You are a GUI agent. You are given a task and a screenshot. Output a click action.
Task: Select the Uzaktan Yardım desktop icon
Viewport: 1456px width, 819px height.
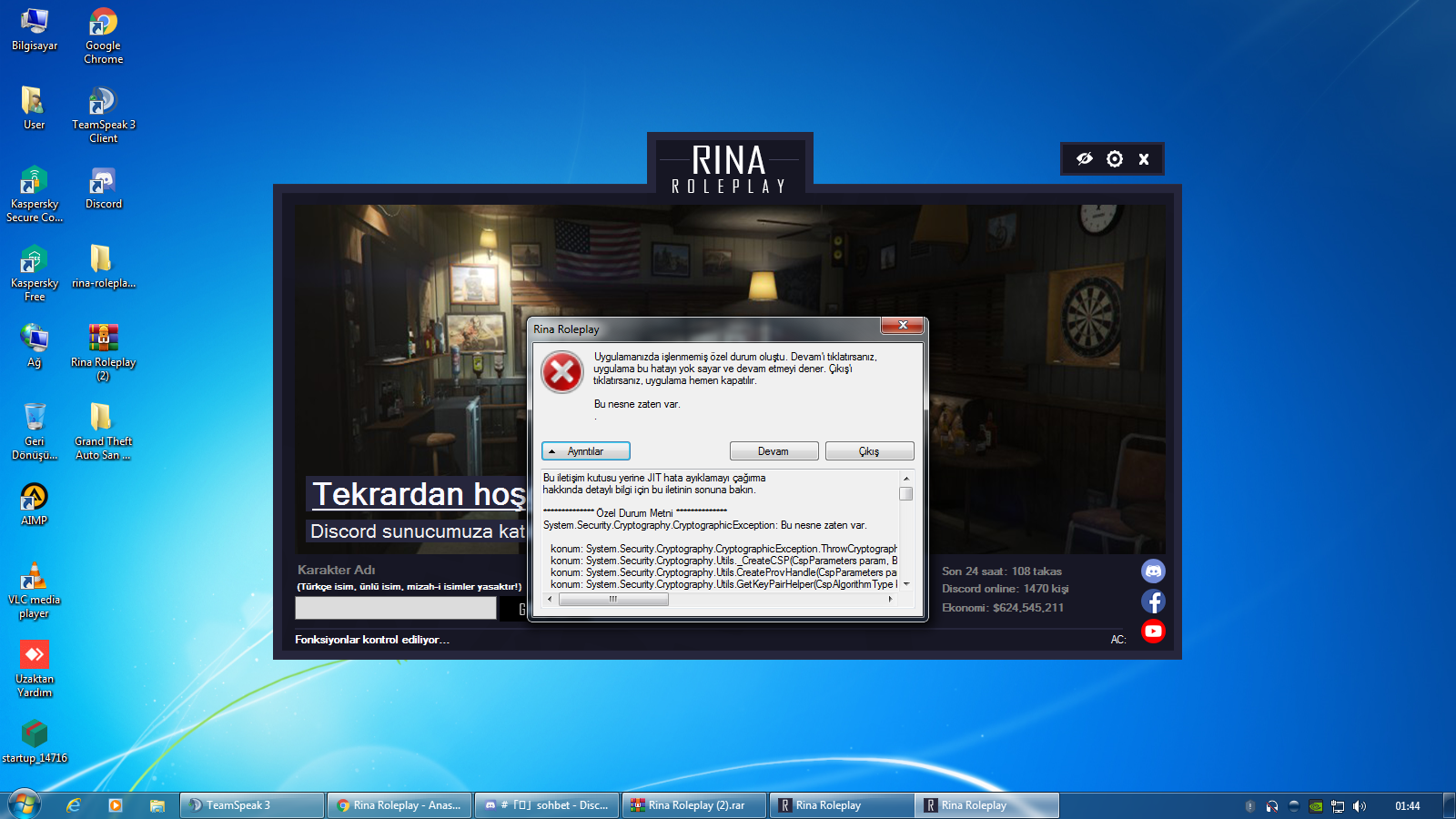(x=35, y=670)
